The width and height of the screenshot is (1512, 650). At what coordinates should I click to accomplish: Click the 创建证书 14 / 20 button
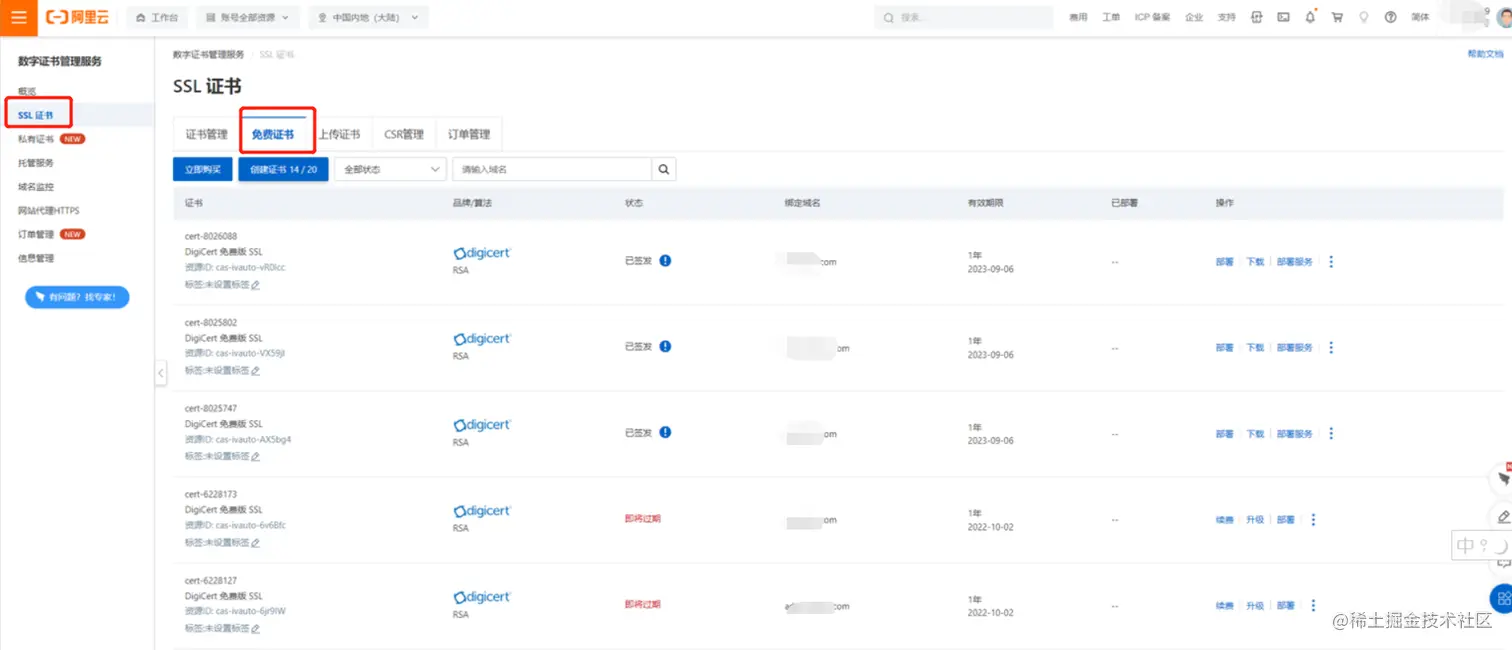coord(283,169)
